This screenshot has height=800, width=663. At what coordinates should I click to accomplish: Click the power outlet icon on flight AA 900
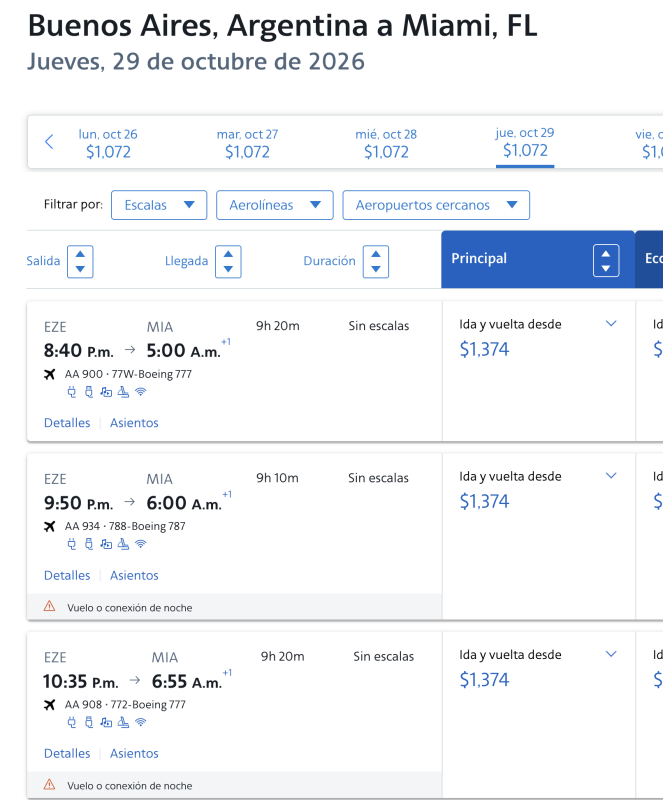click(x=71, y=392)
